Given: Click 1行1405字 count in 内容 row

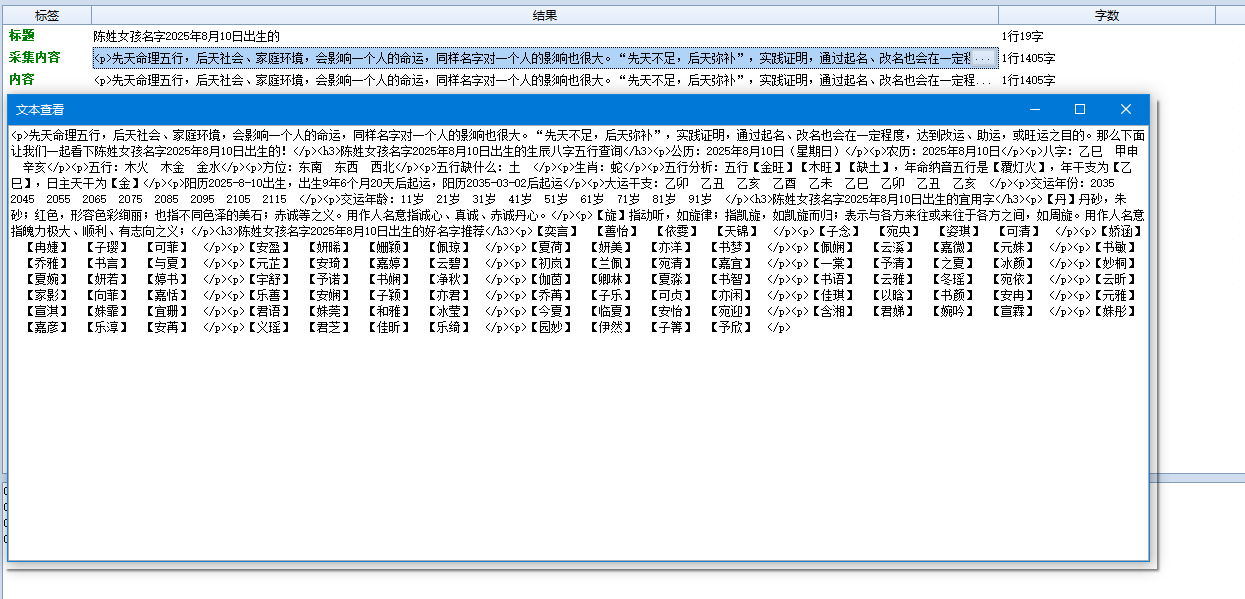Looking at the screenshot, I should click(1028, 80).
